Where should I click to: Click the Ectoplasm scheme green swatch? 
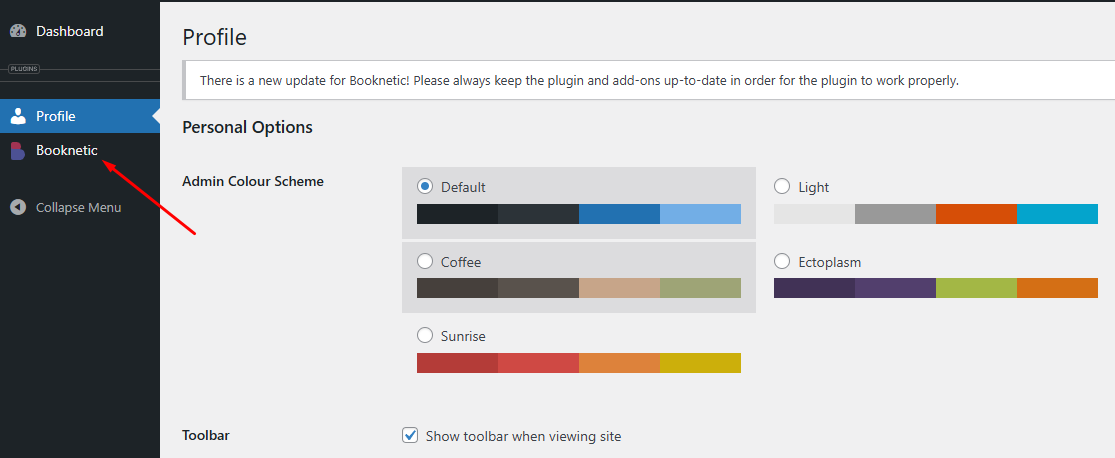tap(976, 288)
